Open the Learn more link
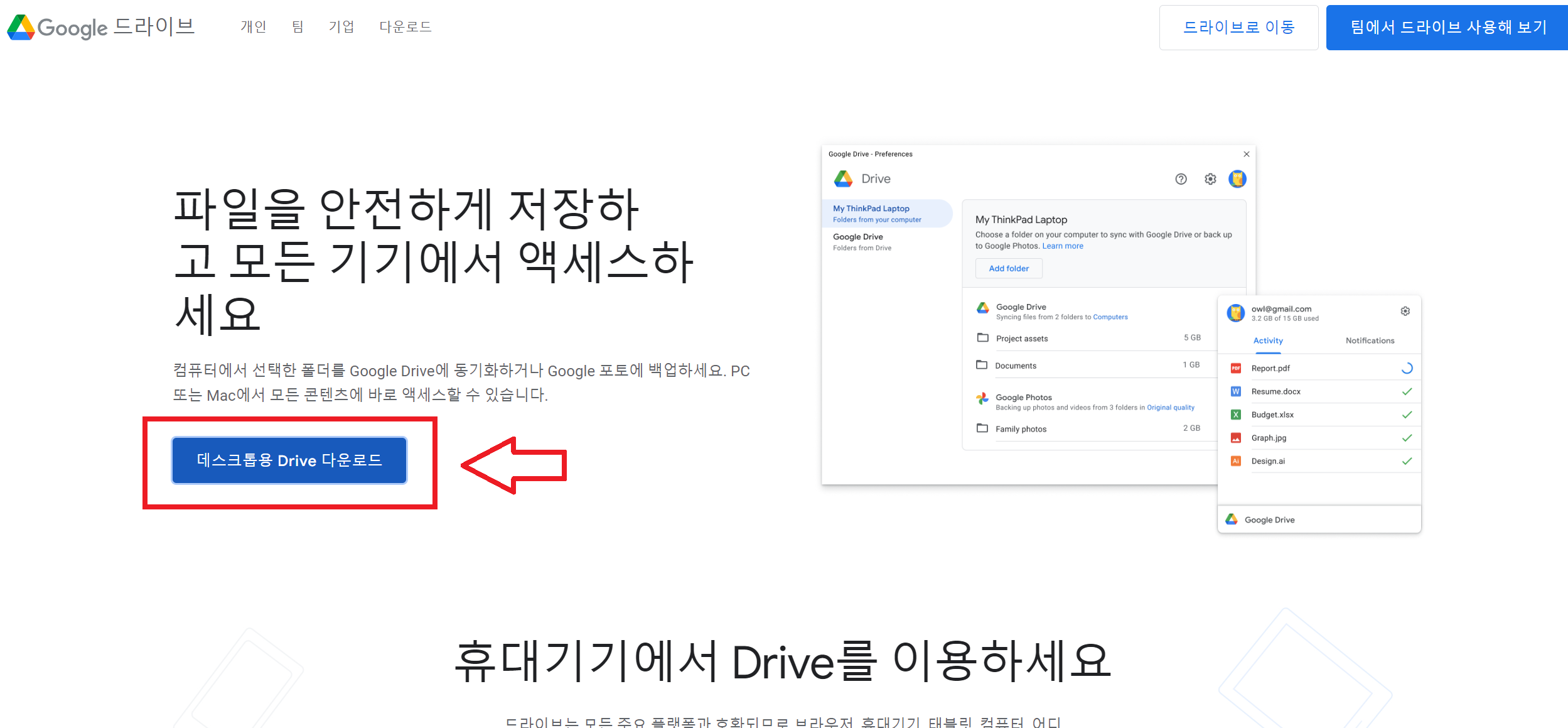The image size is (1568, 728). click(1062, 246)
